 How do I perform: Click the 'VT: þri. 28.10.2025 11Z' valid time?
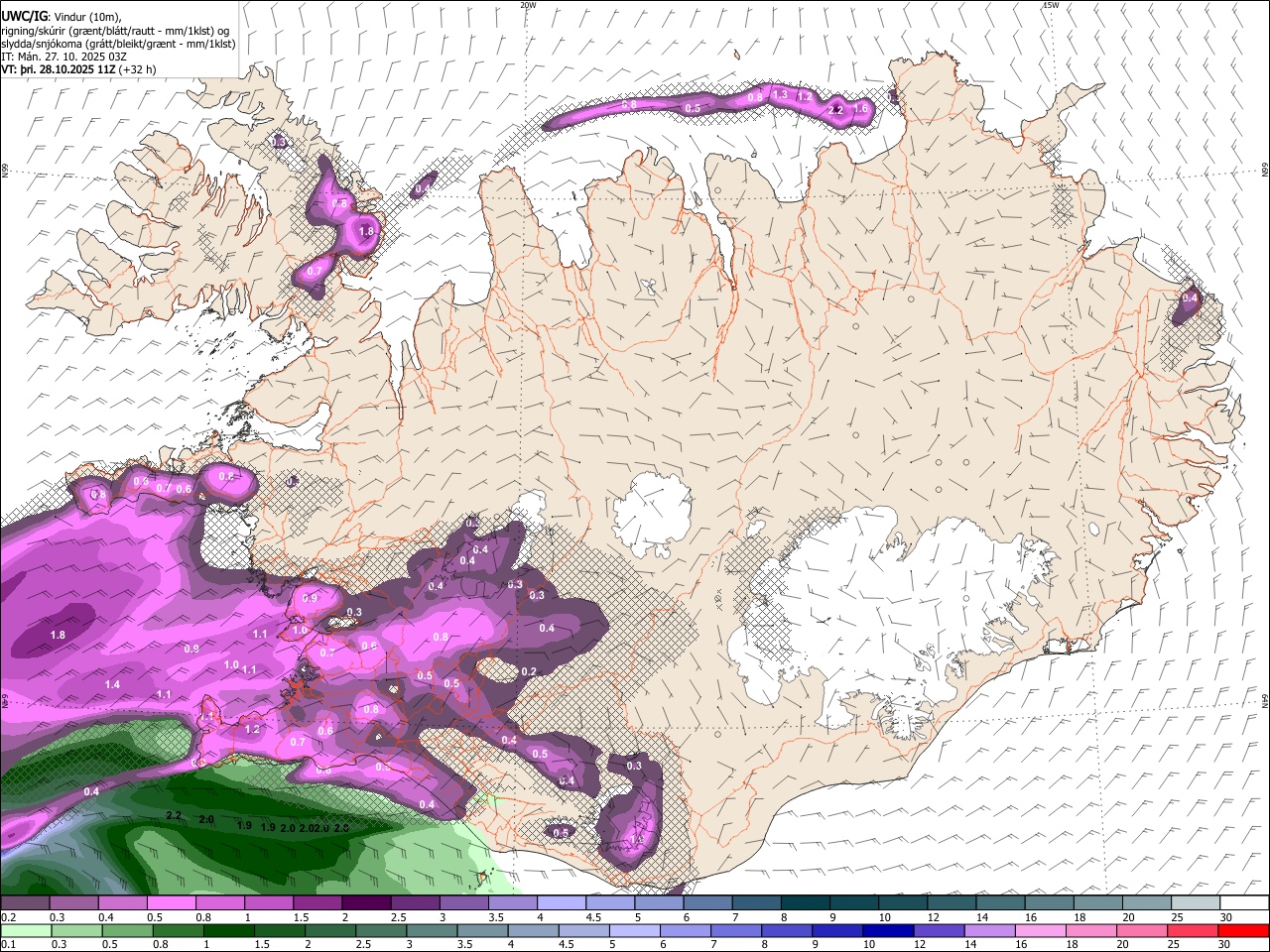pyautogui.click(x=58, y=69)
